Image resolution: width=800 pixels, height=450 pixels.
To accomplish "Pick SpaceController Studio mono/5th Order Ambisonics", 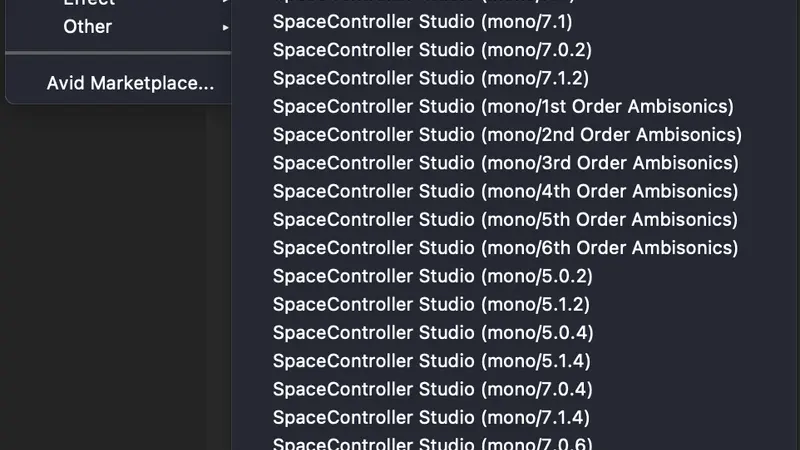I will coord(505,219).
